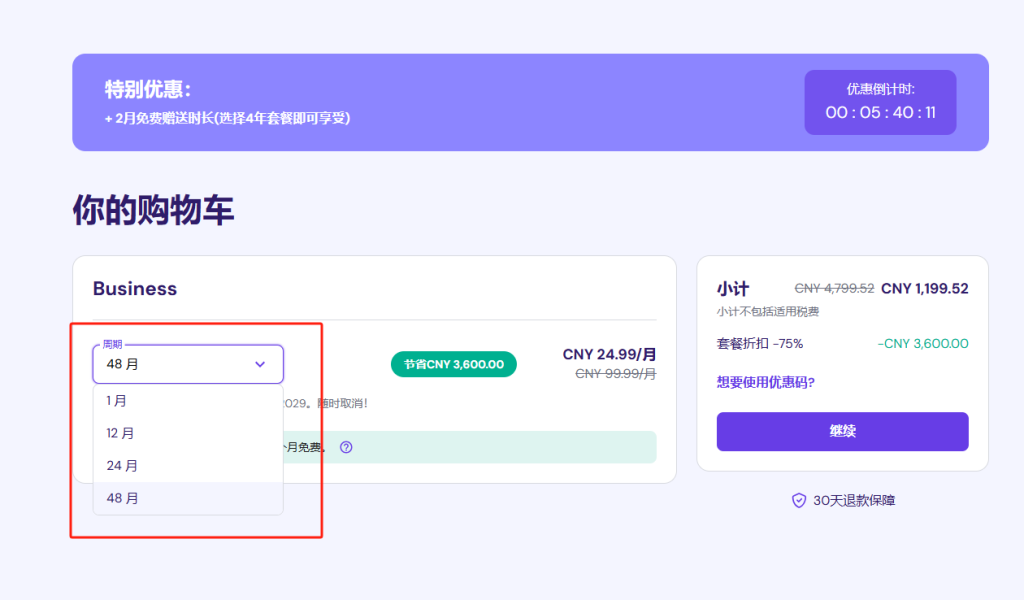Select the 12月 billing period option
1024x600 pixels.
[x=122, y=433]
